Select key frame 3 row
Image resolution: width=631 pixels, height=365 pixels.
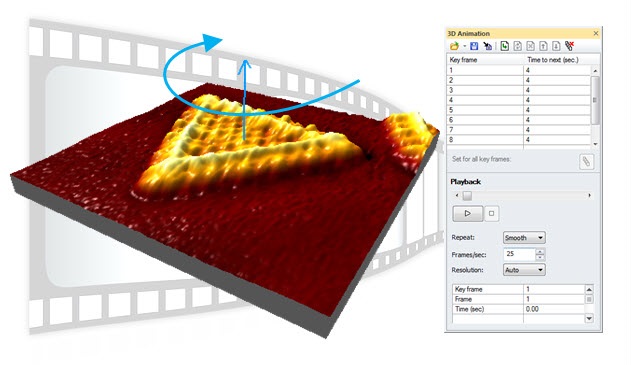coord(519,90)
